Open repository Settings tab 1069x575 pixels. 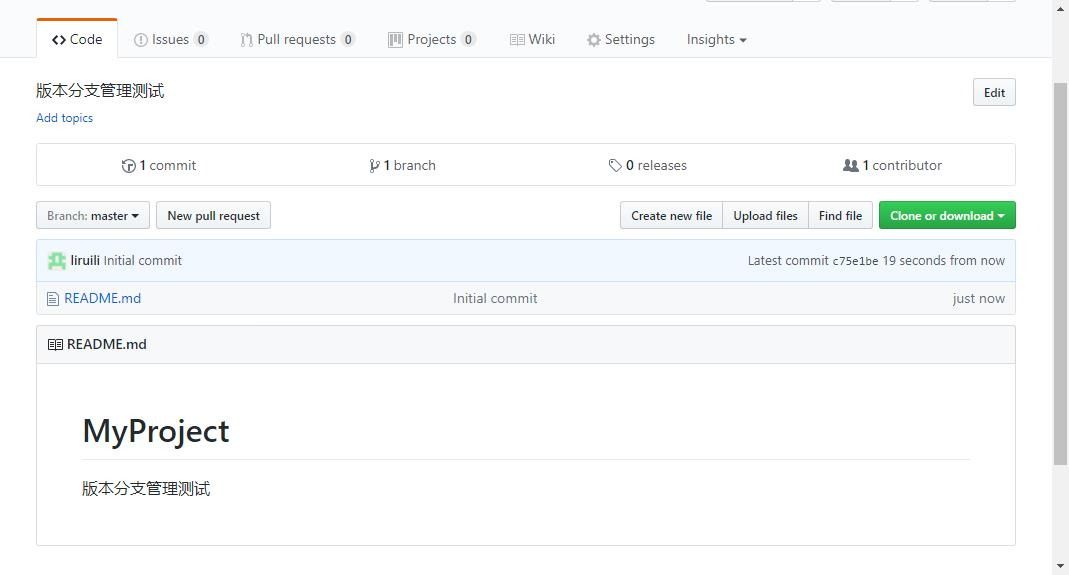(x=620, y=40)
